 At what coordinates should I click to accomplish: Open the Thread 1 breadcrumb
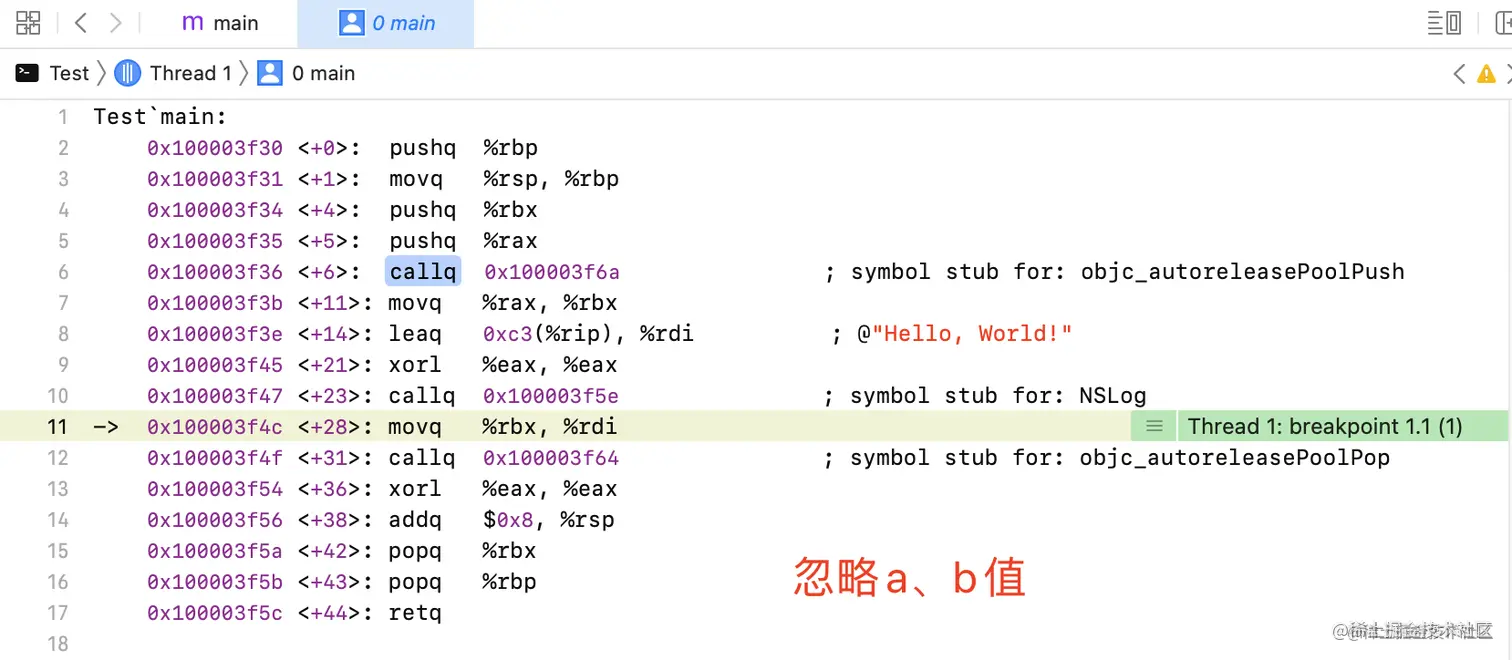[190, 73]
